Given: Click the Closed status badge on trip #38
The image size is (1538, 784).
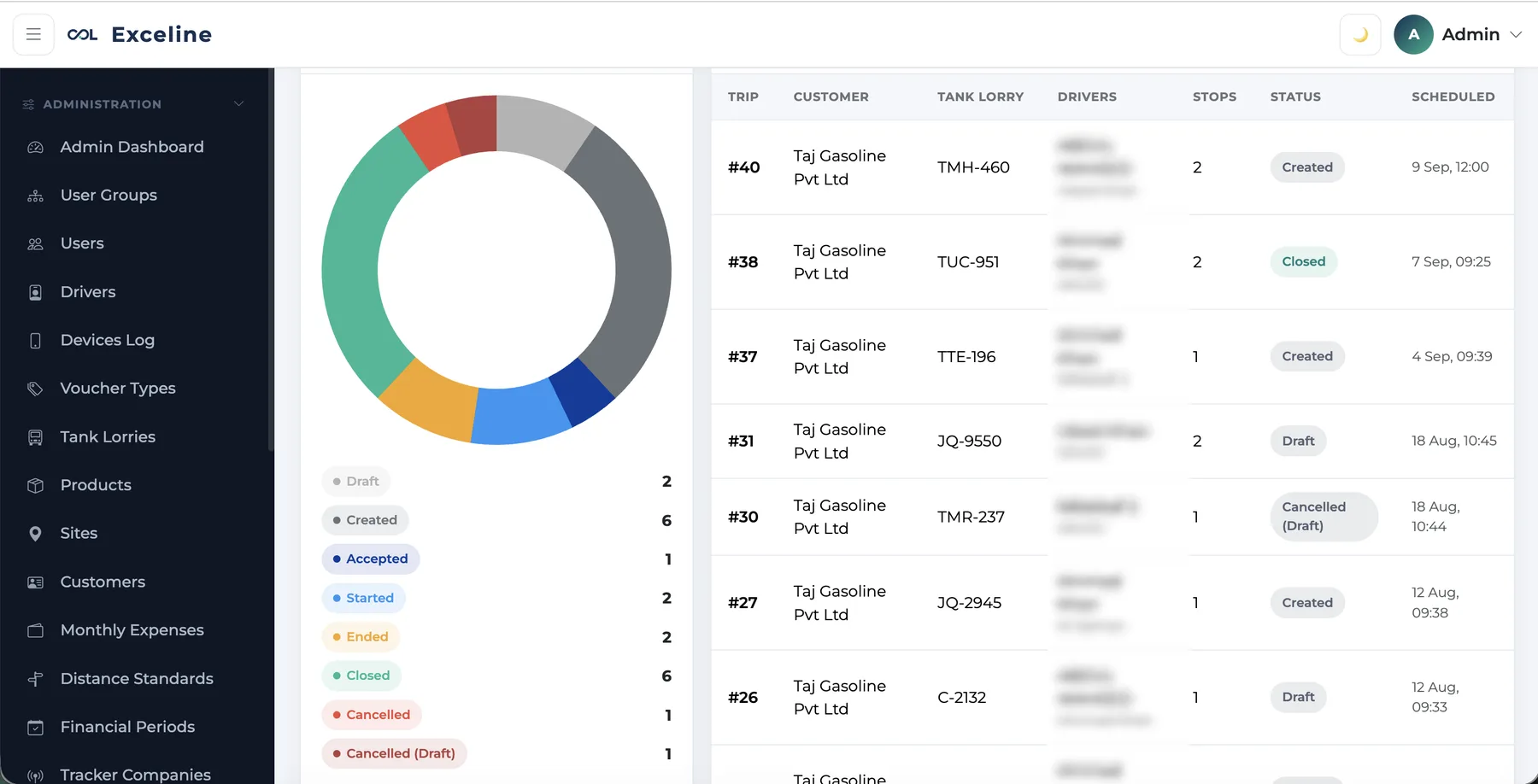Looking at the screenshot, I should pos(1303,261).
